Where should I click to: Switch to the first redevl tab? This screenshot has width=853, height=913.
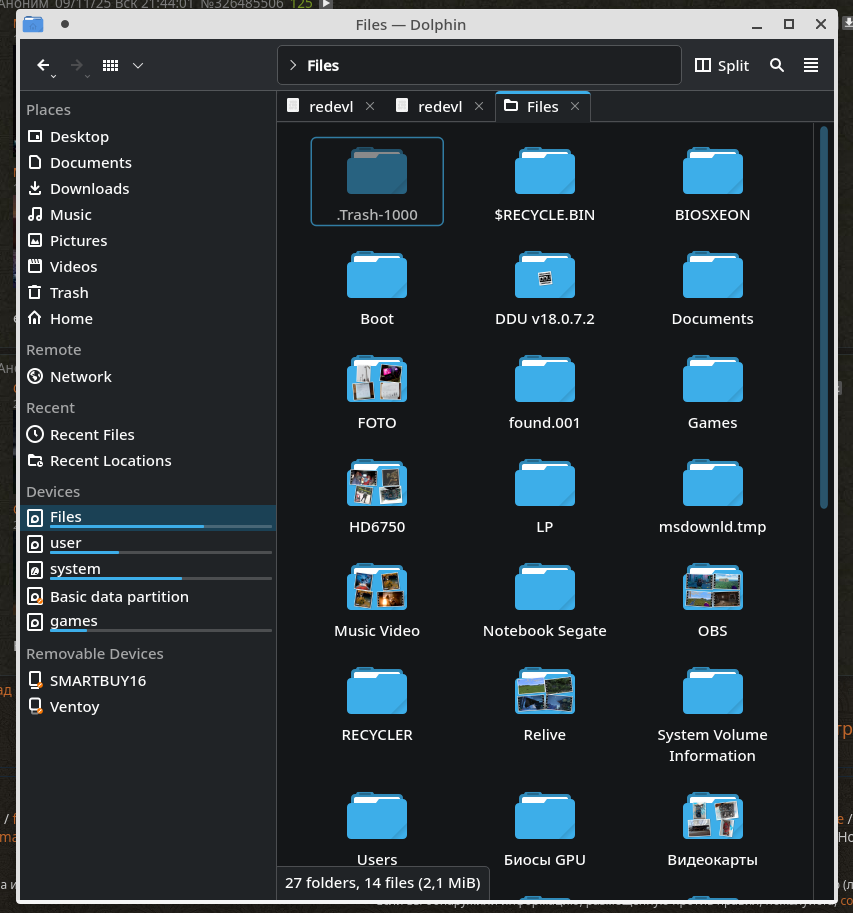(x=330, y=107)
